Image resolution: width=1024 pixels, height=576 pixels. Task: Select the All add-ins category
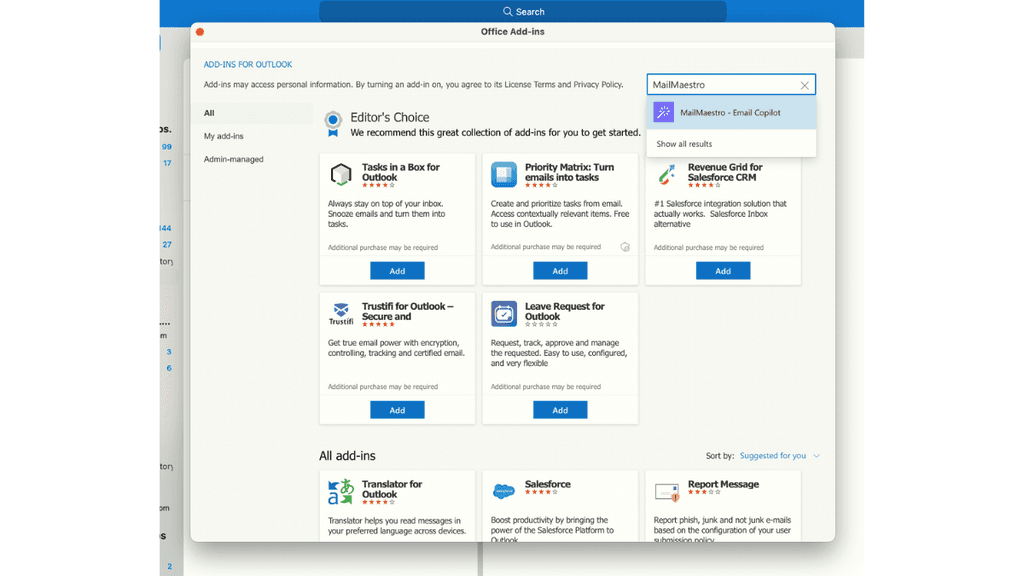[x=208, y=112]
